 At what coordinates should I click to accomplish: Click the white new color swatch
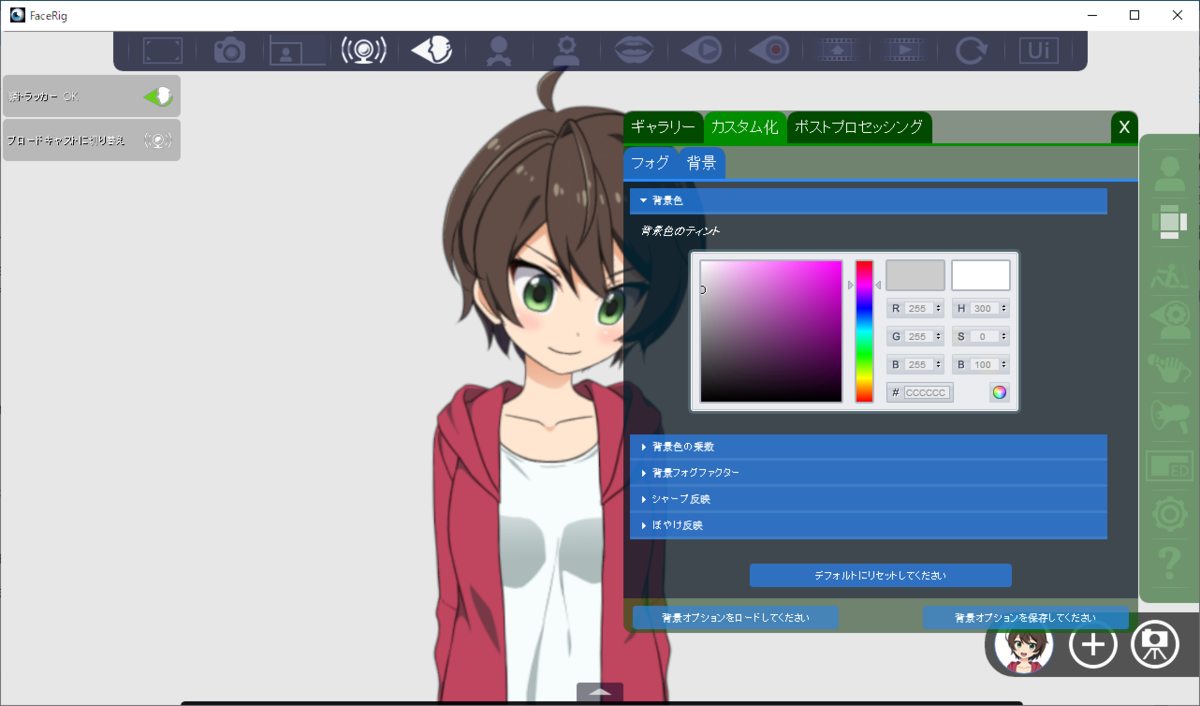pos(980,275)
